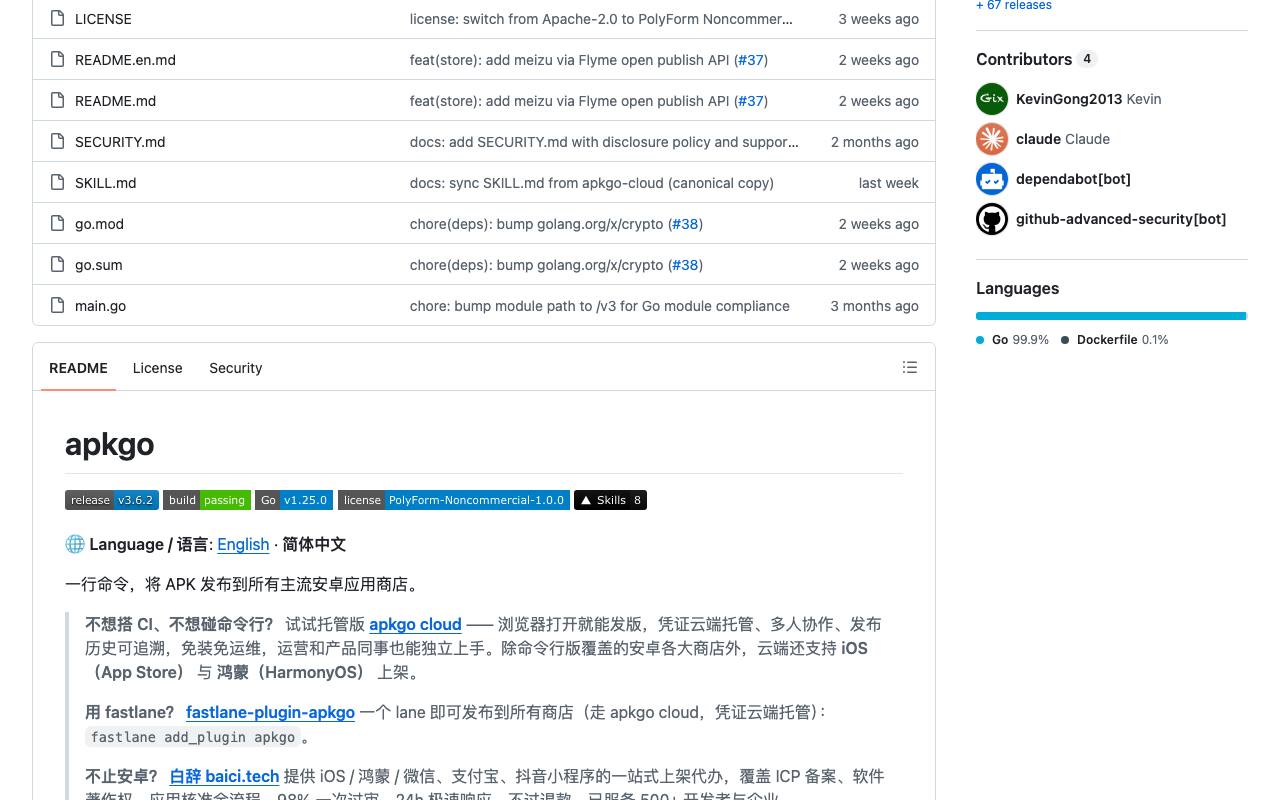Click the github-advanced-security[bot] avatar
Screen dimensions: 1280x800
tap(992, 219)
